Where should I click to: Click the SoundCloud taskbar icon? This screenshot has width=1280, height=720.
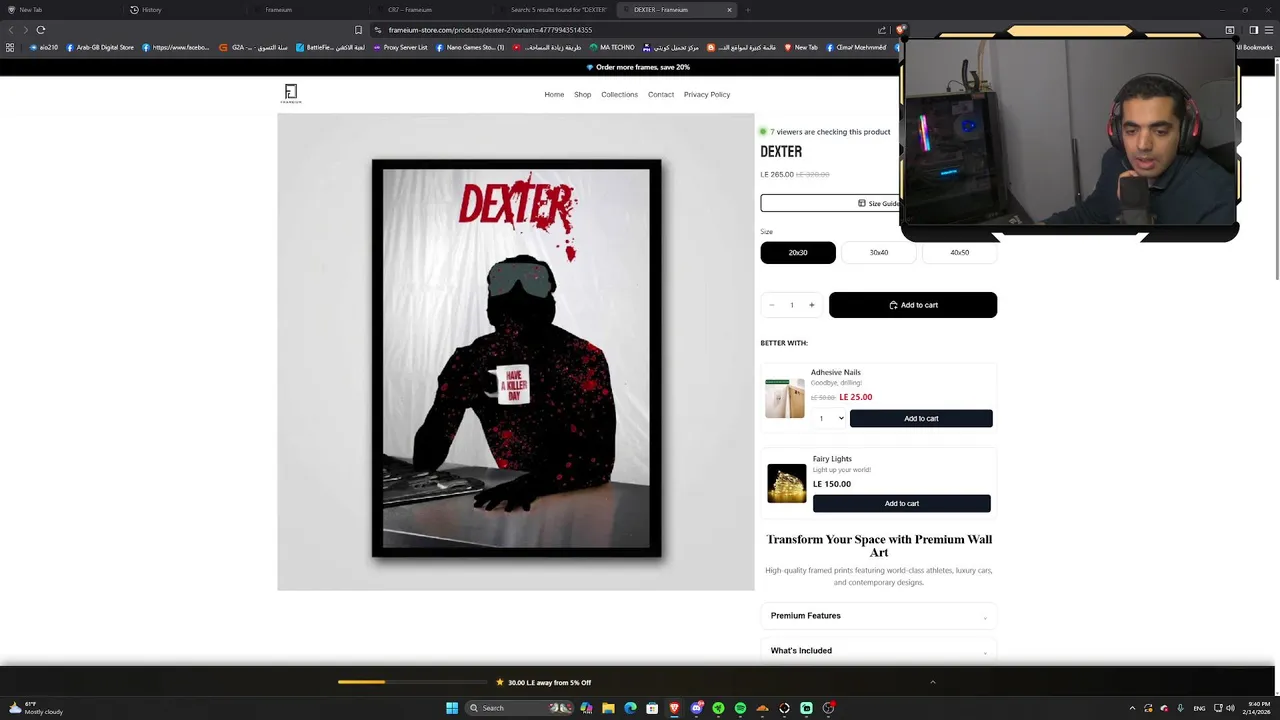pyautogui.click(x=762, y=708)
